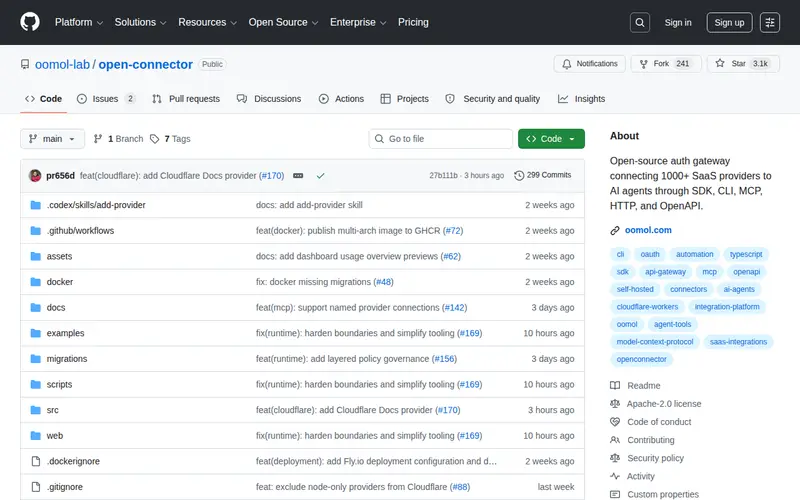
Task: Click folder icon for .codex/skills/add-provider
Action: pos(35,205)
